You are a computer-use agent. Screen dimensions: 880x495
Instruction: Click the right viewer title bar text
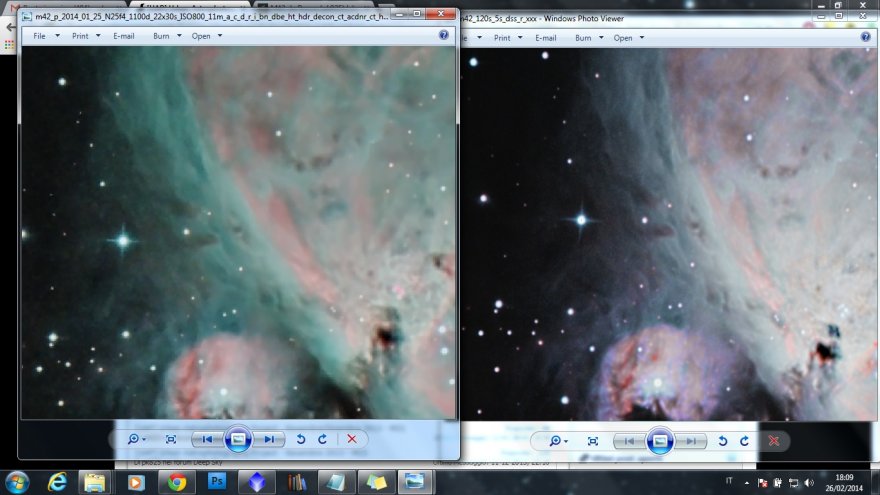point(542,19)
